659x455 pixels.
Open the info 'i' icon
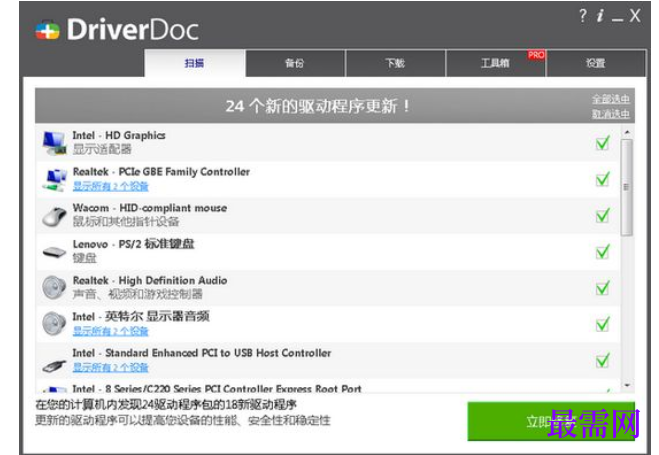[600, 16]
